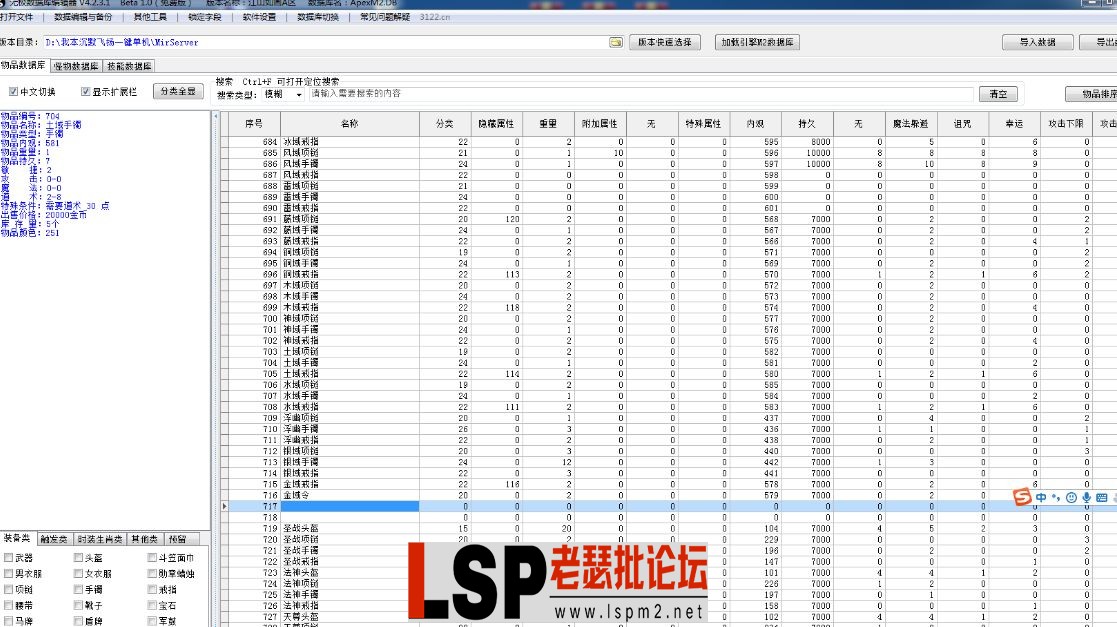Open the 数据编辑与备份 menu
Viewport: 1117px width, 627px height.
[83, 16]
